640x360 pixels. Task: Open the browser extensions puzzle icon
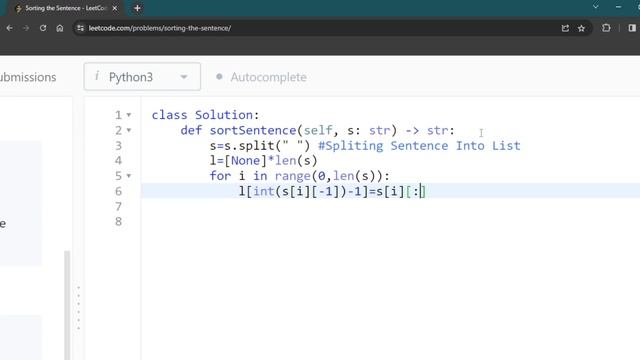point(606,28)
